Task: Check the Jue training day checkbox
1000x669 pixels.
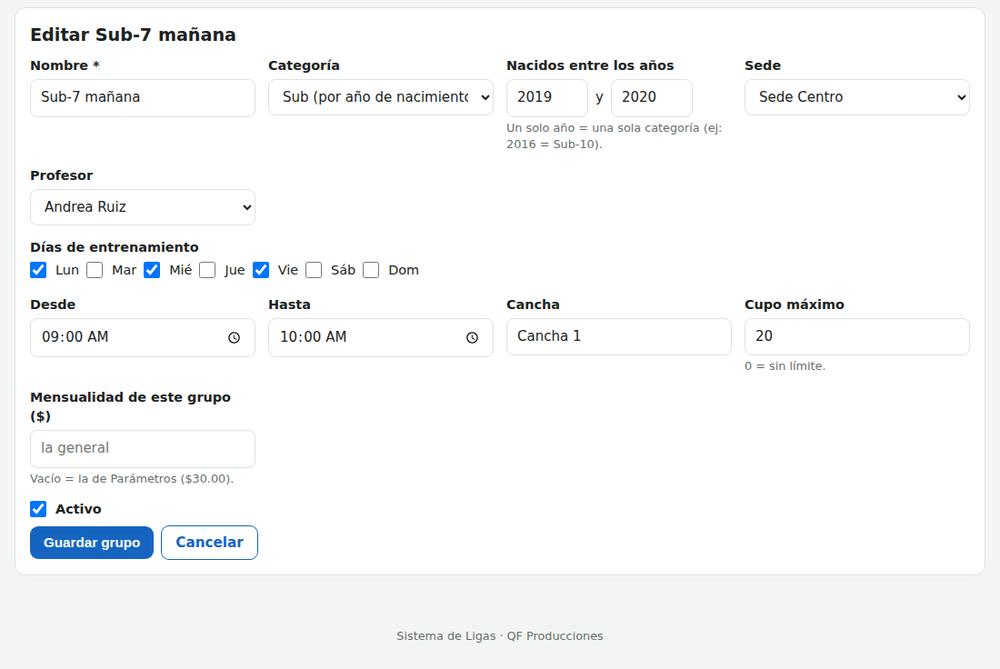Action: 207,270
